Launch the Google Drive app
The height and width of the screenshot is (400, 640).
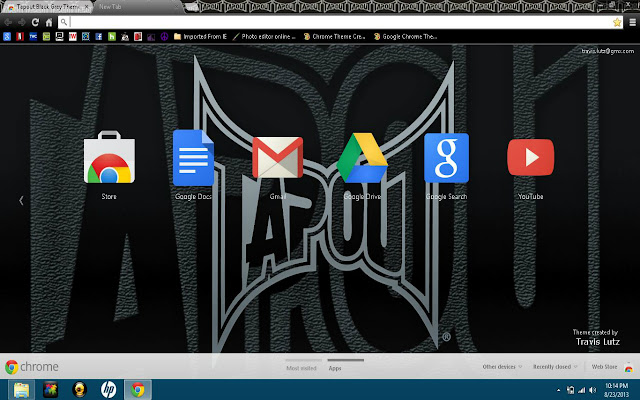point(362,158)
